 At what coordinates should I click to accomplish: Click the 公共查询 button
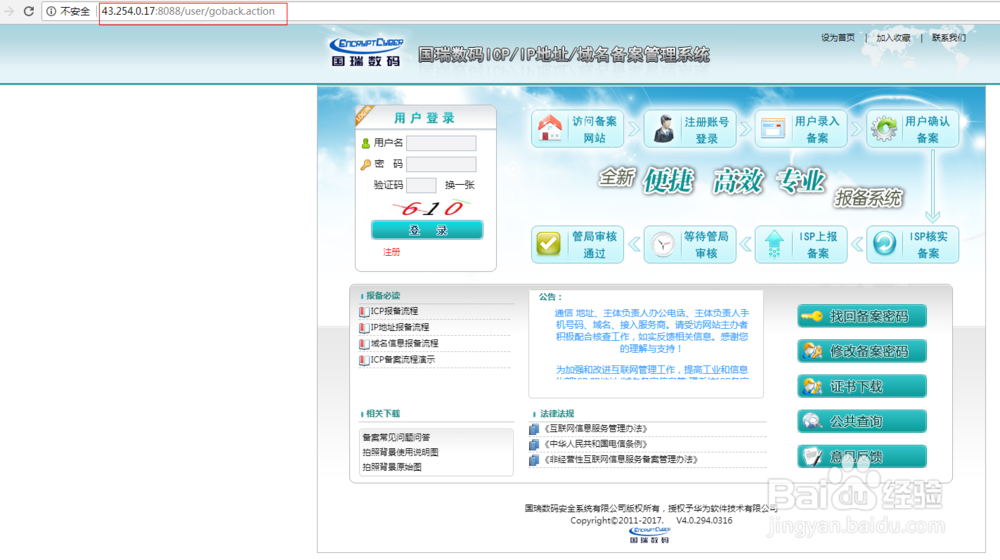(862, 422)
